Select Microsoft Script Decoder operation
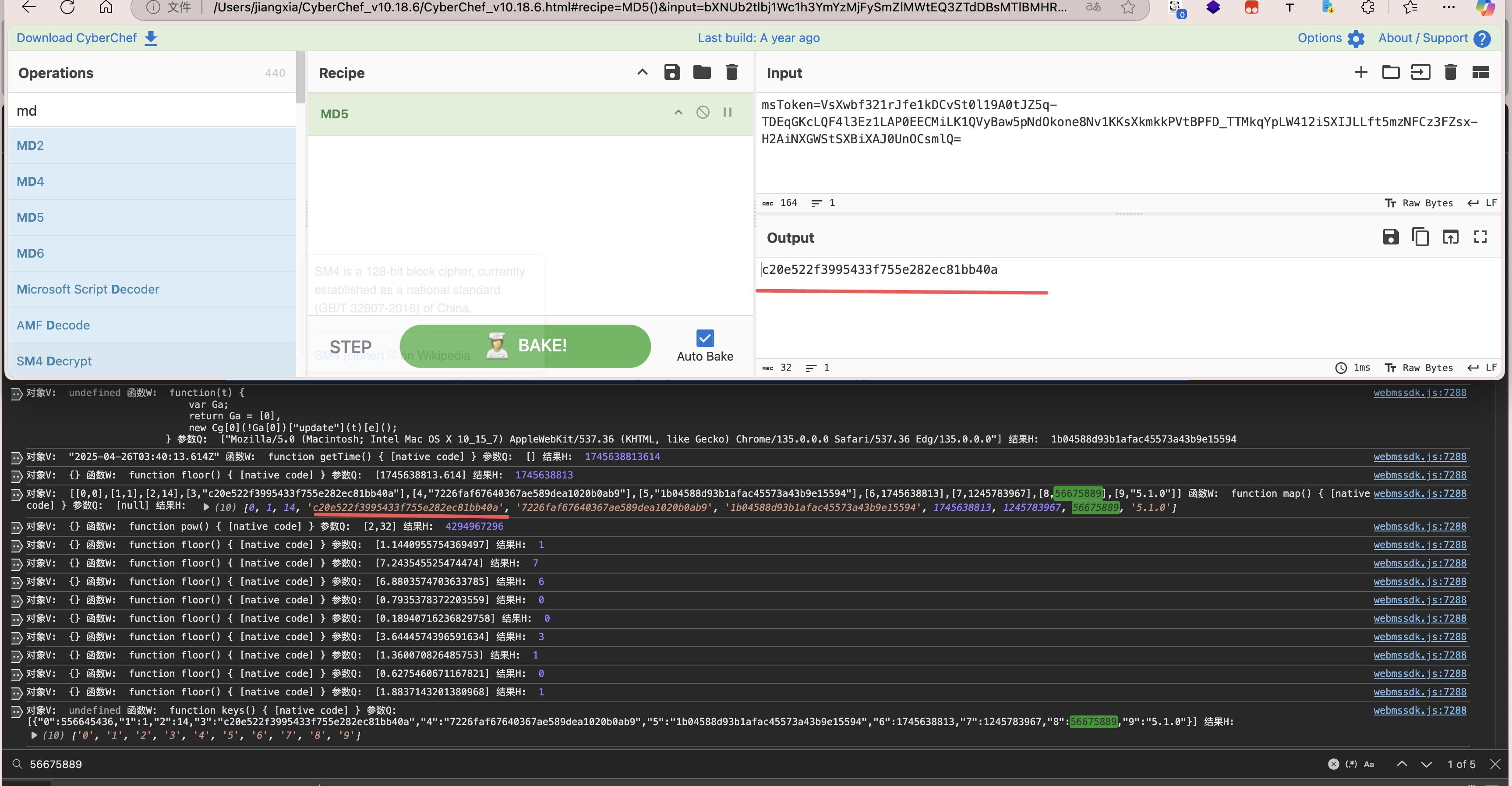 [152, 289]
